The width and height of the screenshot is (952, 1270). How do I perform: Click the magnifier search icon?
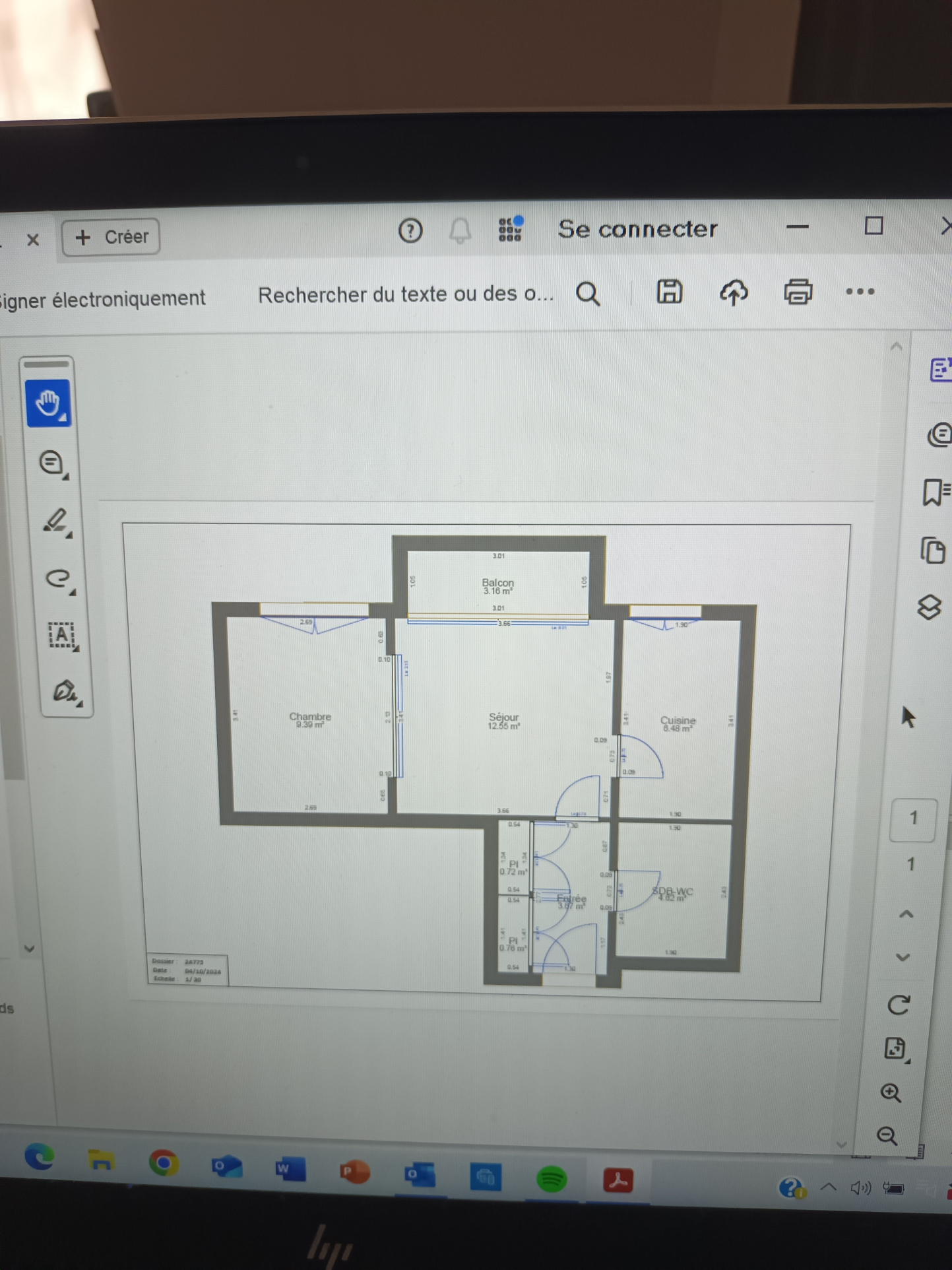point(588,293)
